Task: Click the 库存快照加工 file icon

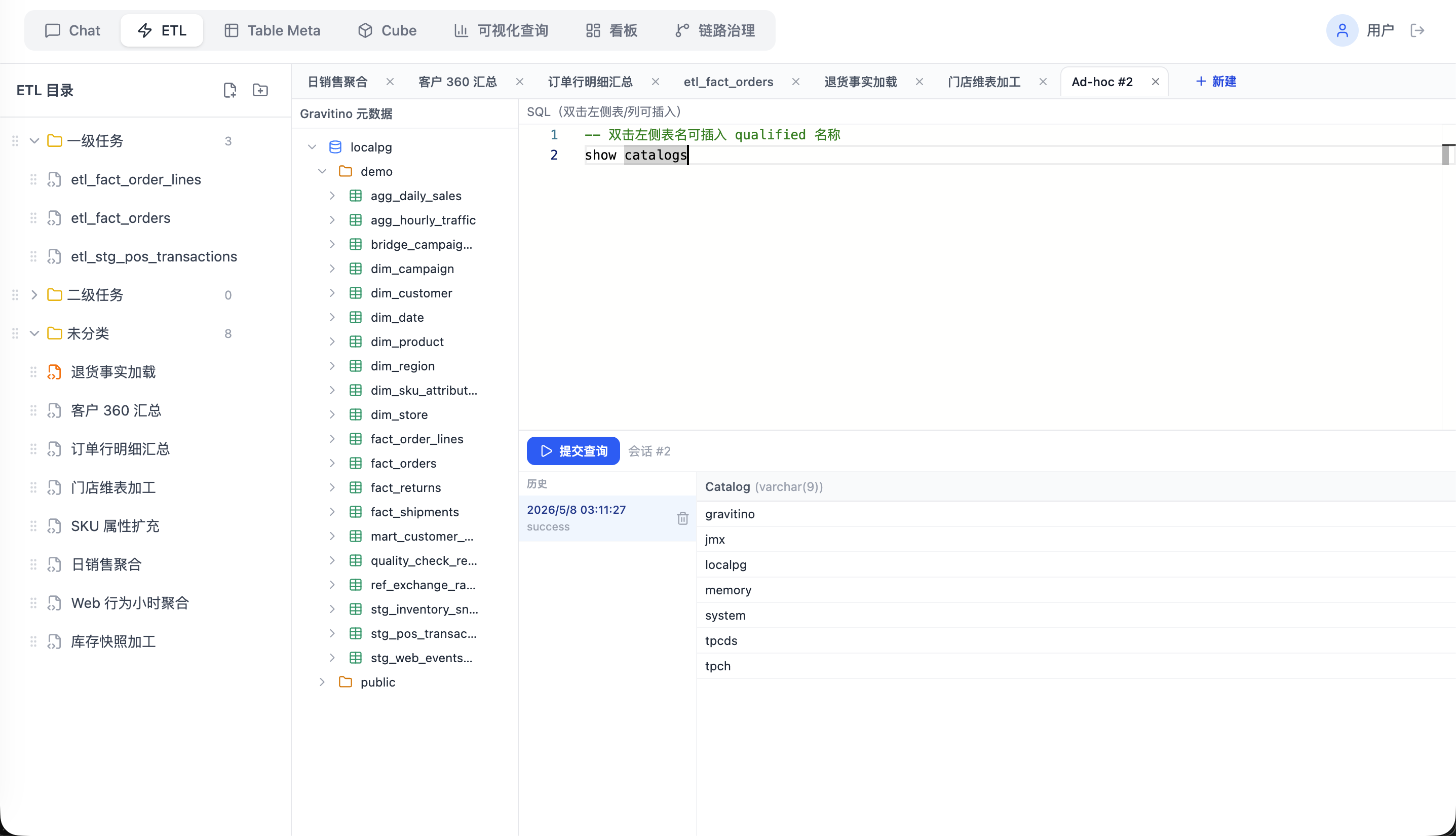Action: [54, 641]
